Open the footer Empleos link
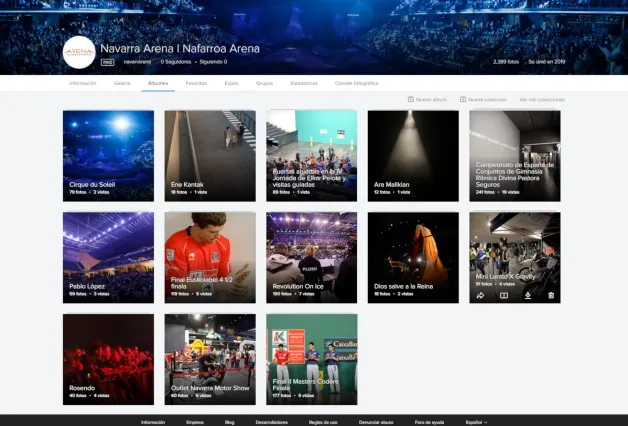 click(x=195, y=422)
